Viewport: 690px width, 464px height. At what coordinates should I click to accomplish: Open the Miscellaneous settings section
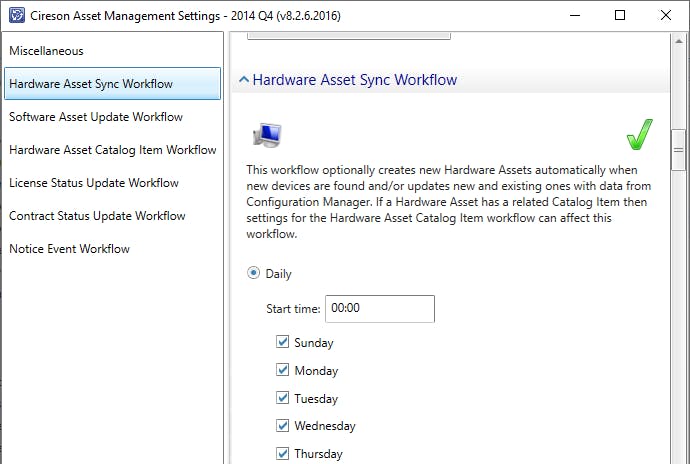(x=46, y=51)
